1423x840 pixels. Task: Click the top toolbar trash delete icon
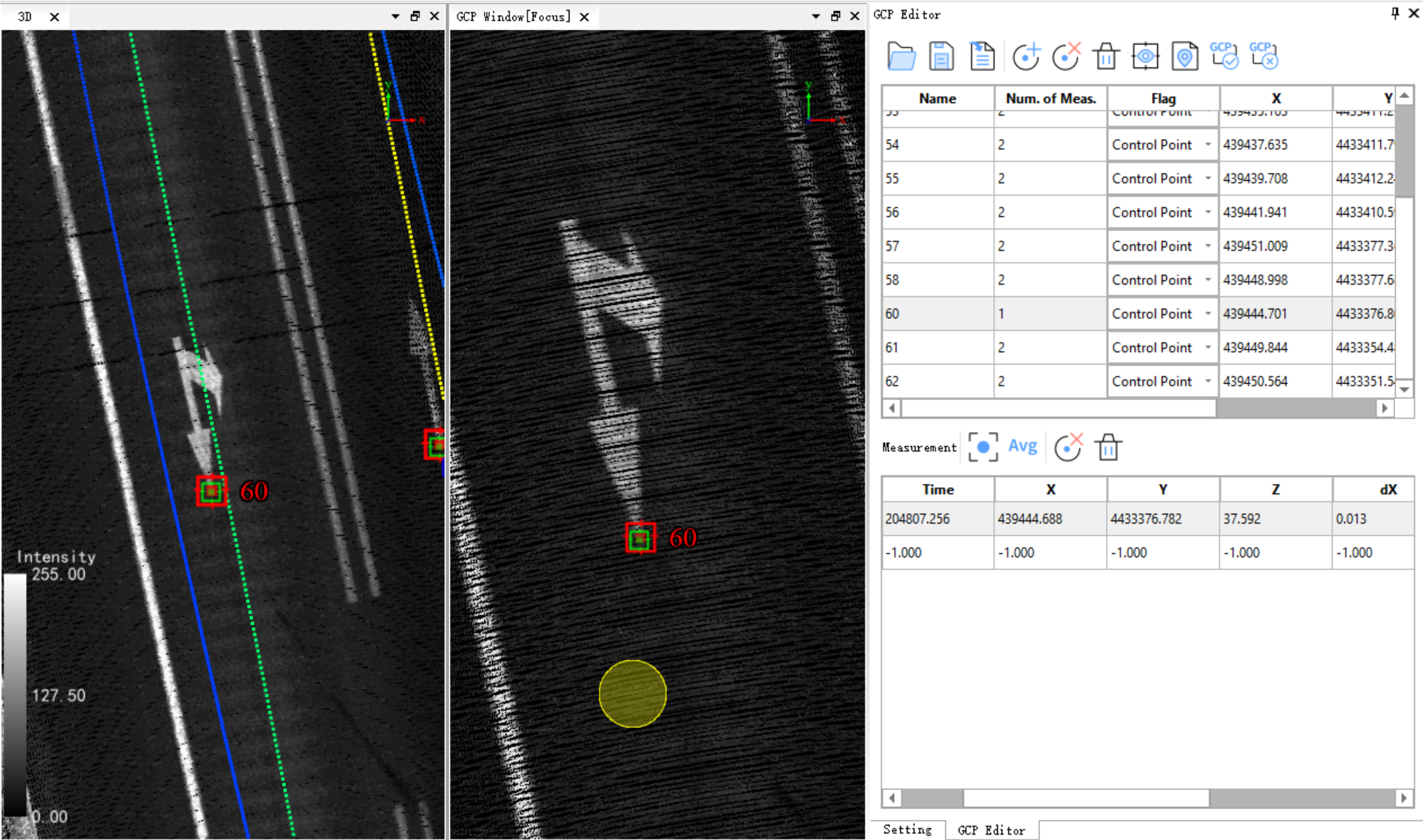click(x=1105, y=56)
